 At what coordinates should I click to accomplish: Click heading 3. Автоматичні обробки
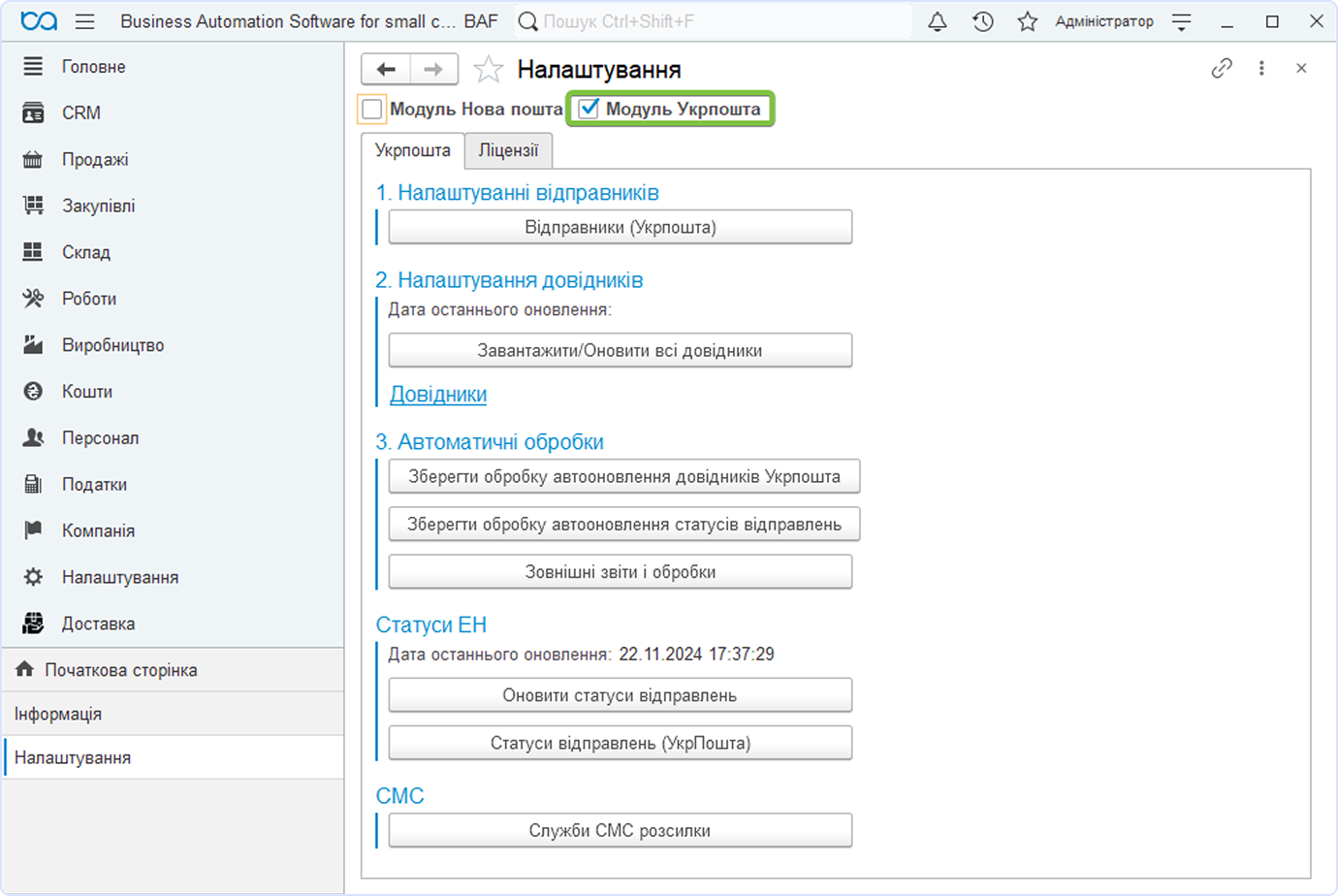pos(490,442)
